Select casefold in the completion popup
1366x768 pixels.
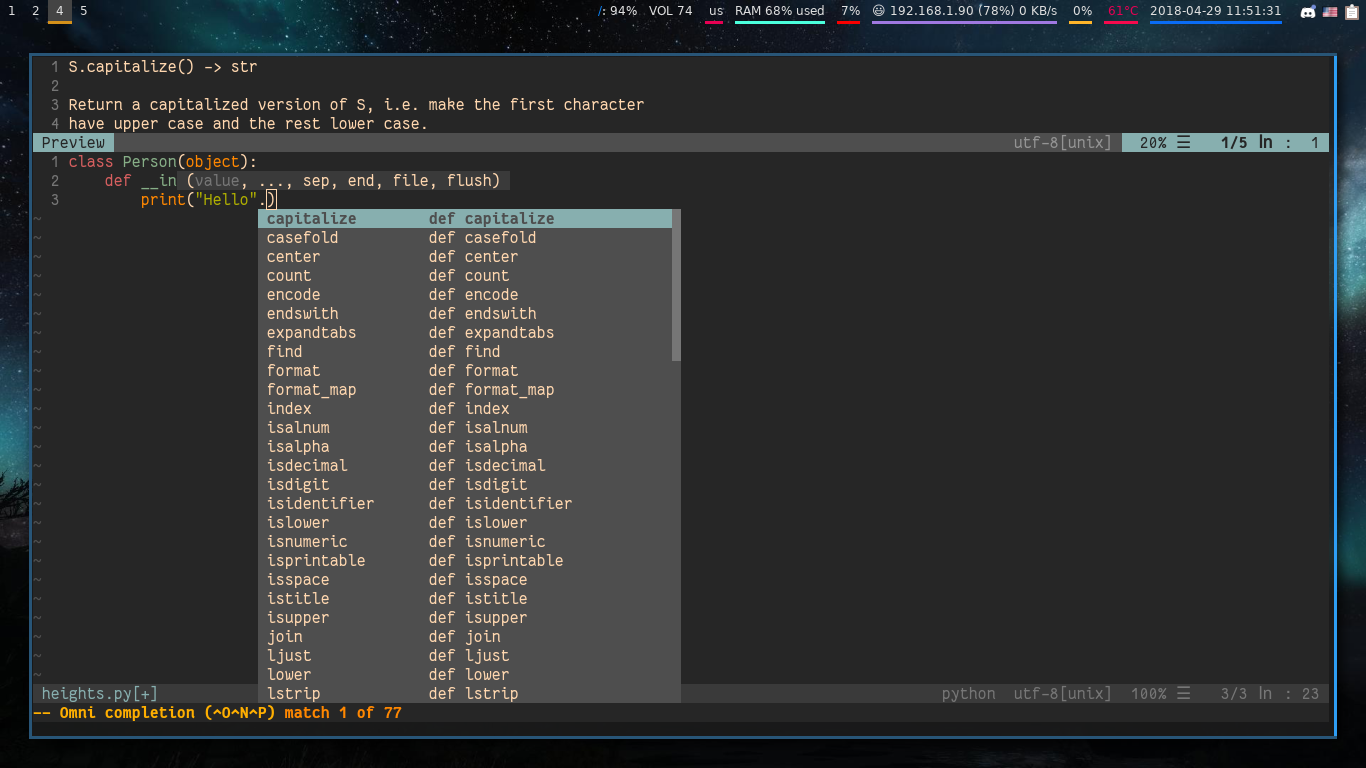click(x=302, y=238)
